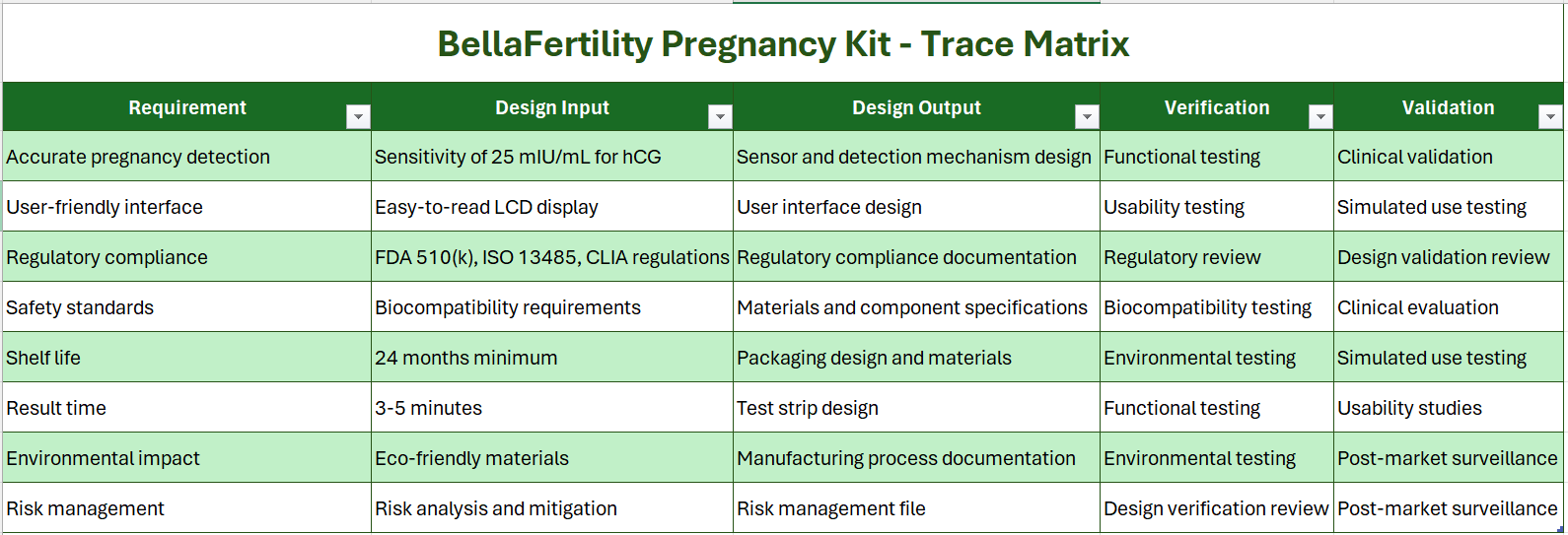Select the 'Usability studies' cell
Screen dimensions: 1568x535
(1409, 408)
